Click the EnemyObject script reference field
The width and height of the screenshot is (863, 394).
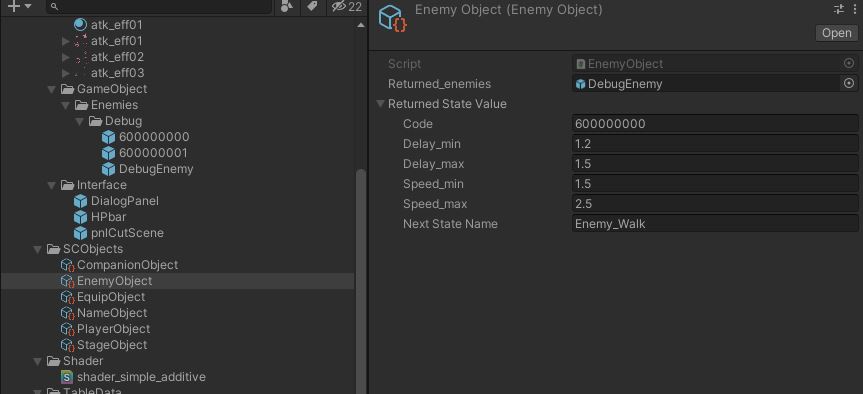click(707, 64)
